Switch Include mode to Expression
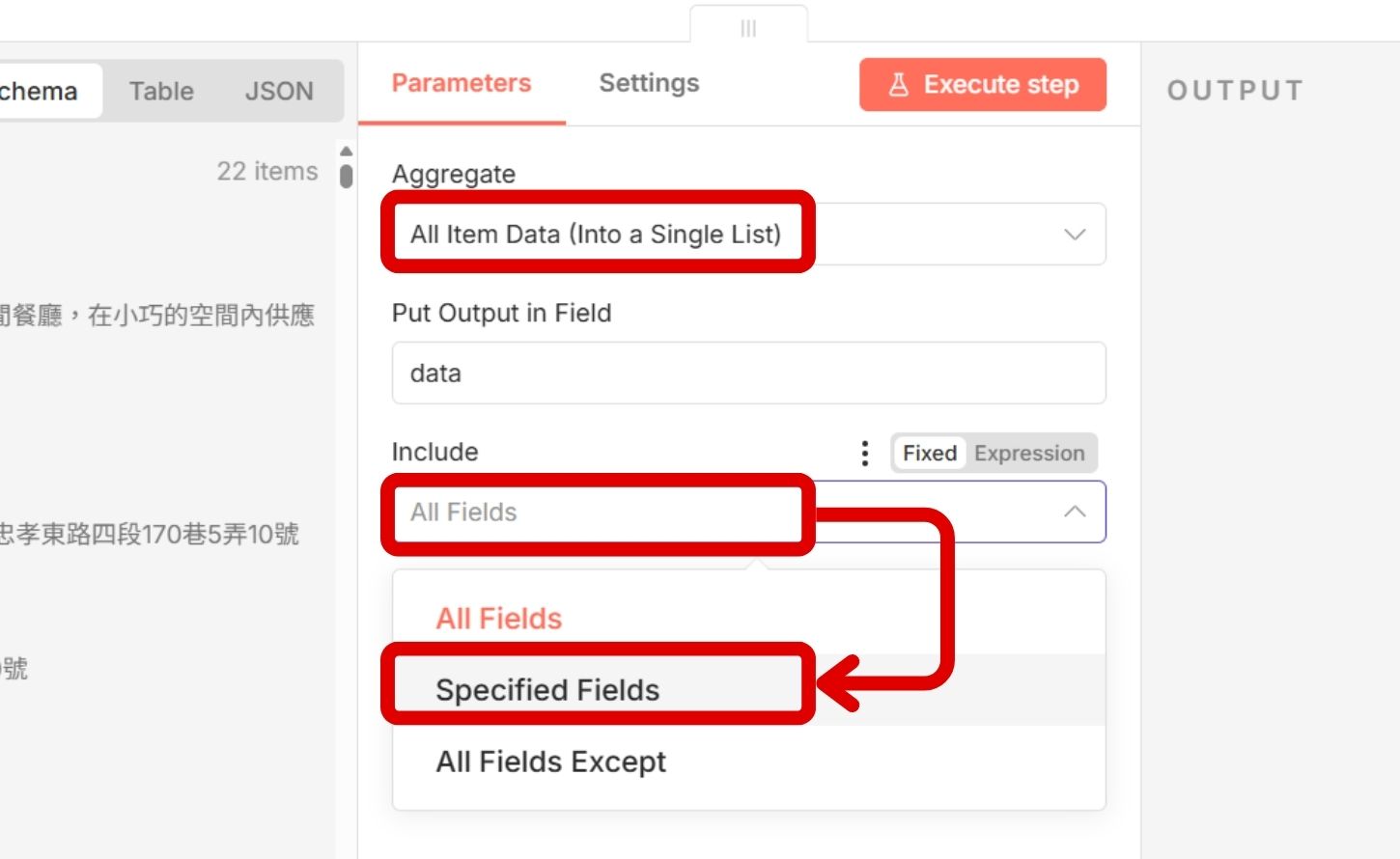The width and height of the screenshot is (1400, 859). pyautogui.click(x=1029, y=453)
